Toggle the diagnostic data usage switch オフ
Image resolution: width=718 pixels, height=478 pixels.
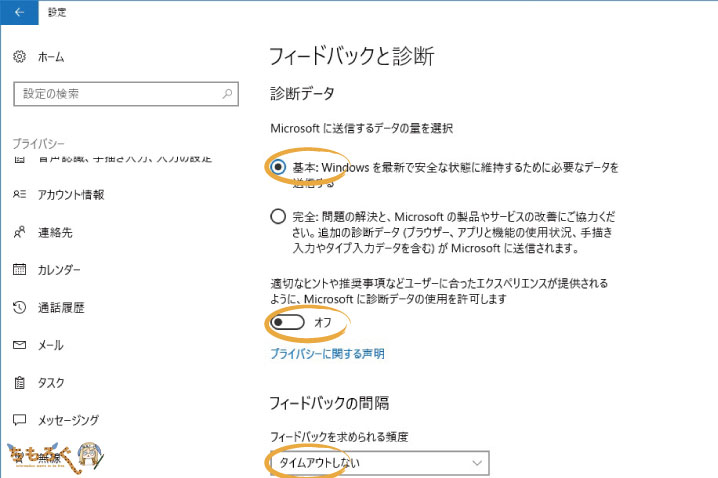(287, 322)
